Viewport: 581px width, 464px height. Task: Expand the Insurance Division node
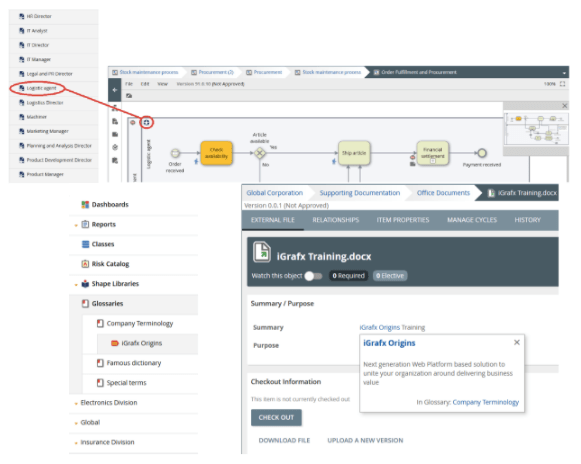coord(76,443)
